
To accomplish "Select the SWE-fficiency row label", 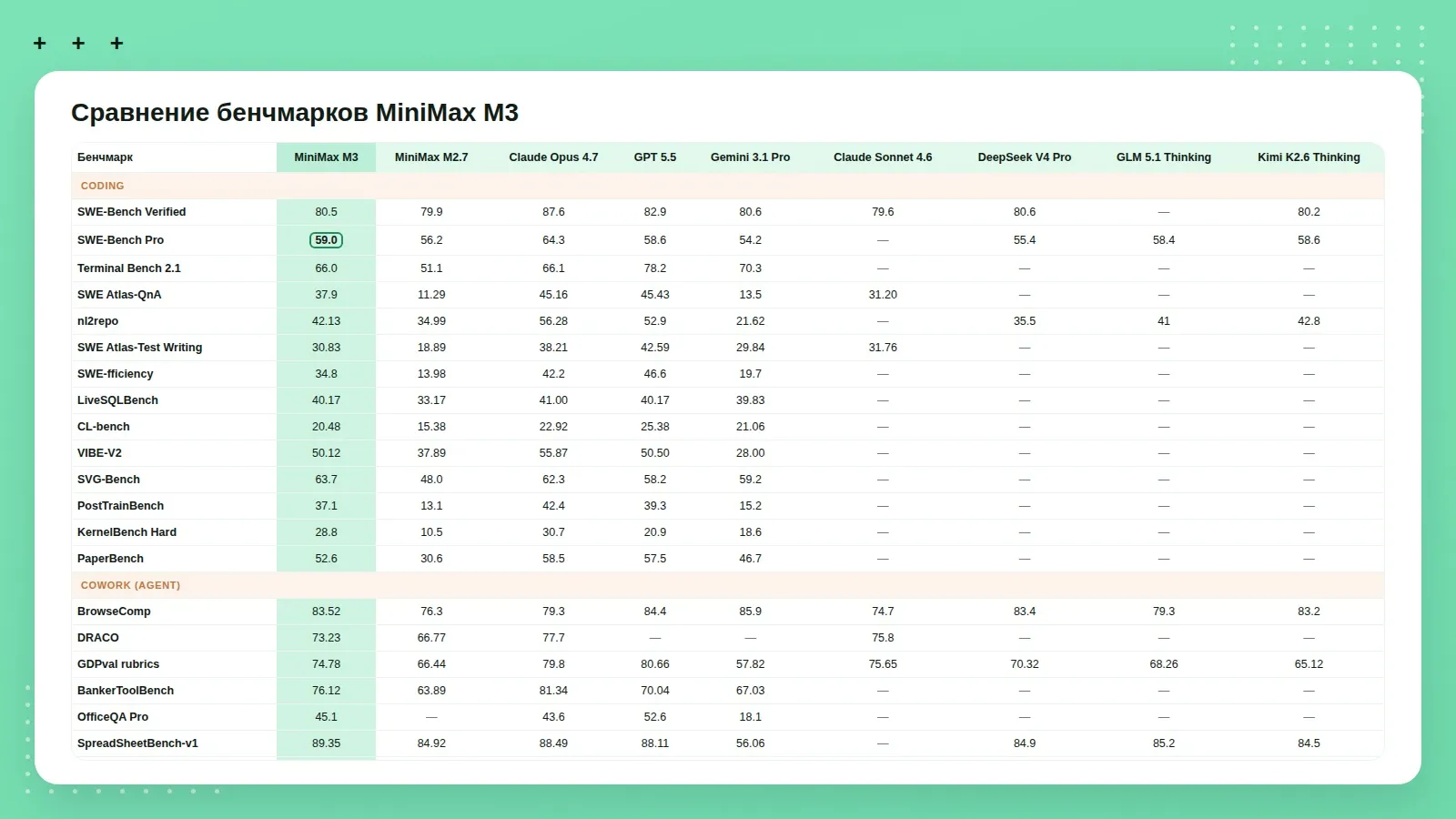I will pos(116,374).
